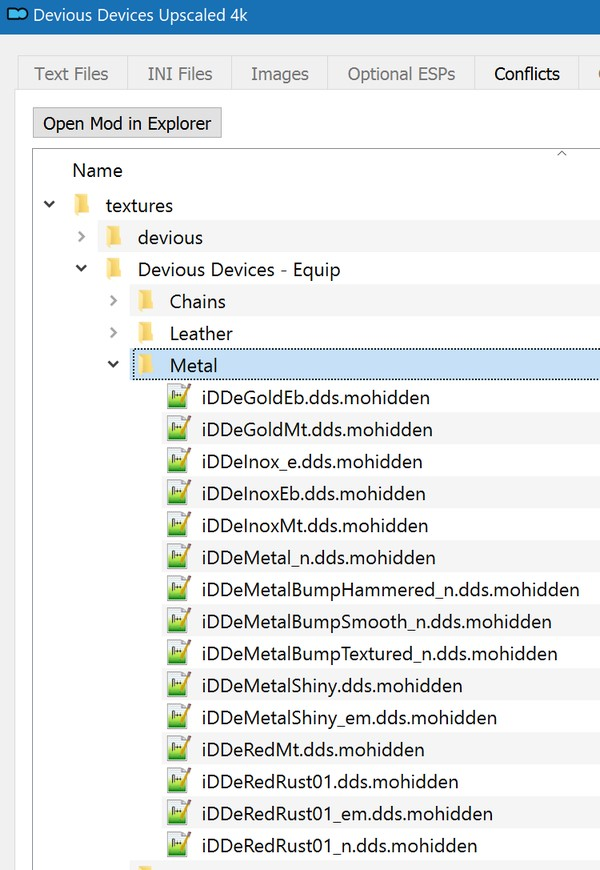
Task: Collapse the Devious Devices - Equip folder
Action: 81,270
